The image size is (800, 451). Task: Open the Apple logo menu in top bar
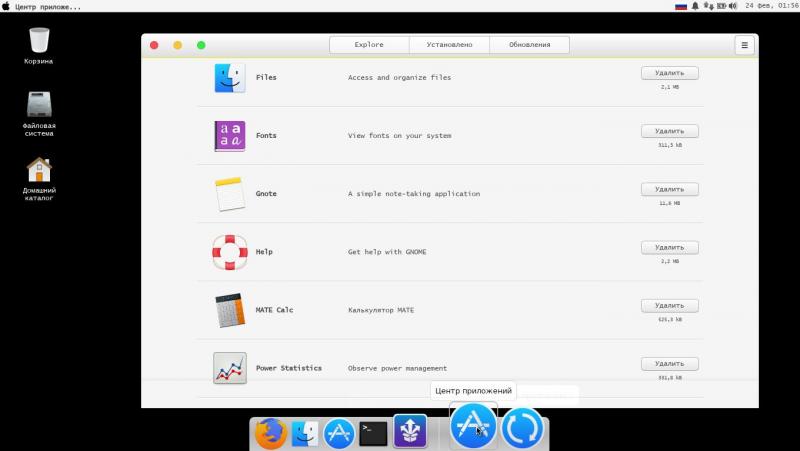pos(7,6)
